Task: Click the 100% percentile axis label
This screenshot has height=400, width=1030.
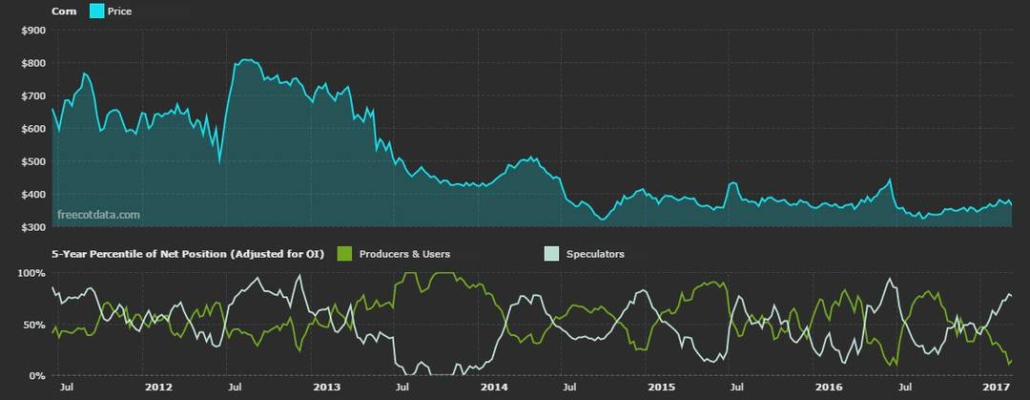Action: (33, 273)
